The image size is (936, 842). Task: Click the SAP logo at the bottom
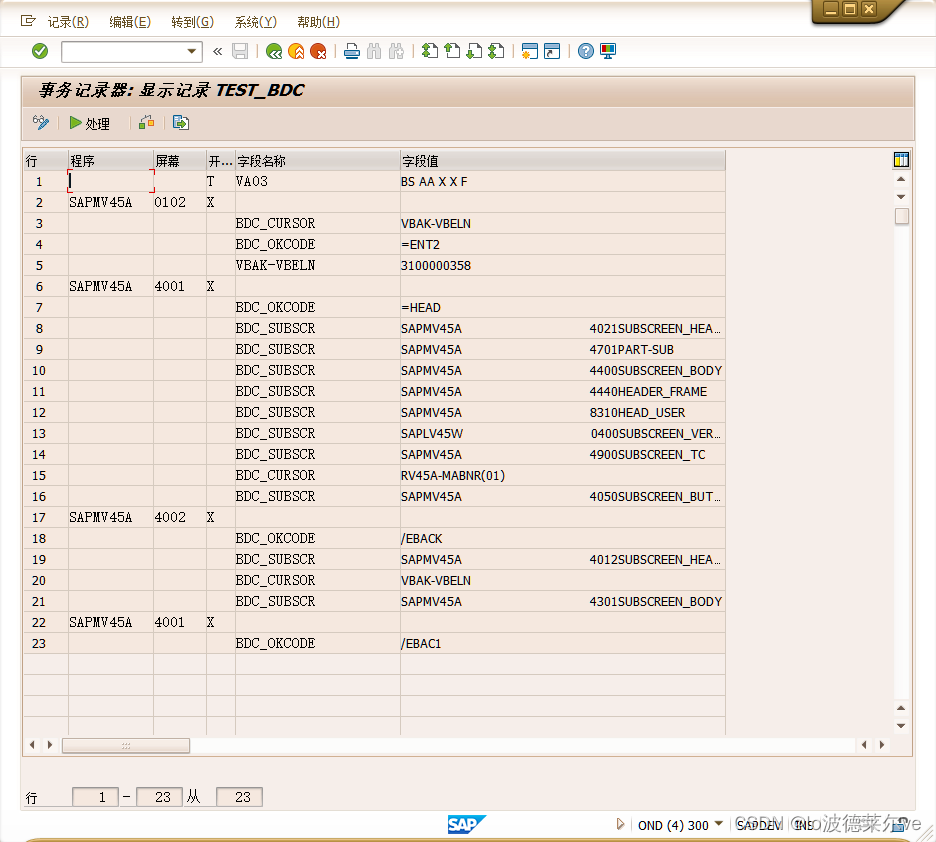point(465,823)
